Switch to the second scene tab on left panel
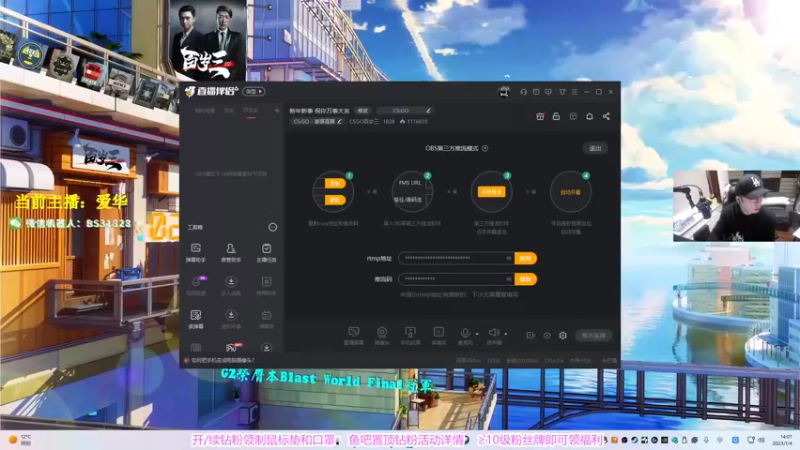Image resolution: width=800 pixels, height=450 pixels. [x=229, y=111]
